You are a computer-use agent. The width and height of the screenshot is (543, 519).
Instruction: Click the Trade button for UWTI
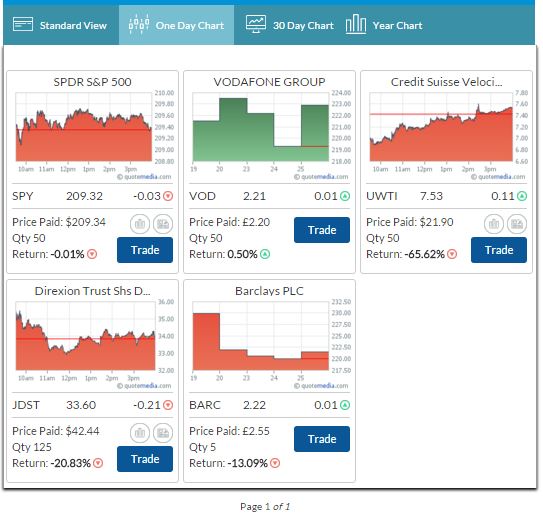point(499,250)
